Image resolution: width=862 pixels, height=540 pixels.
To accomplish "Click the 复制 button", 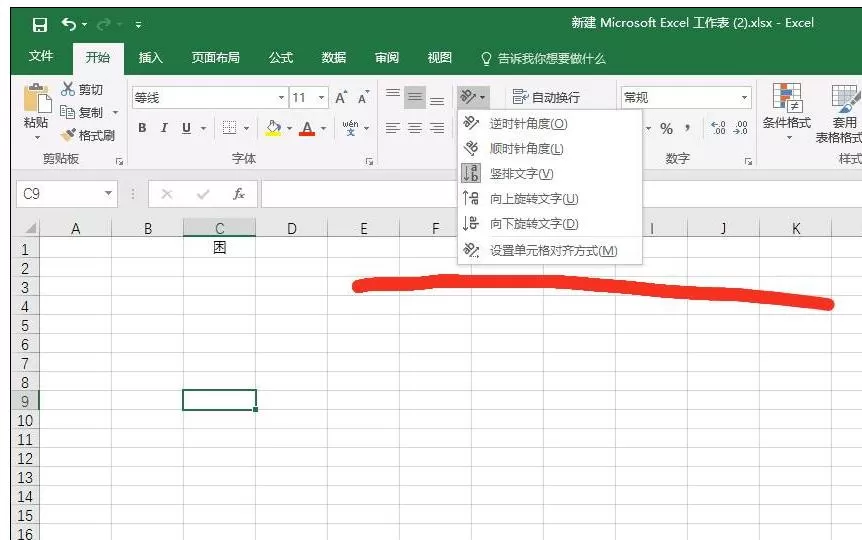I will [x=81, y=112].
